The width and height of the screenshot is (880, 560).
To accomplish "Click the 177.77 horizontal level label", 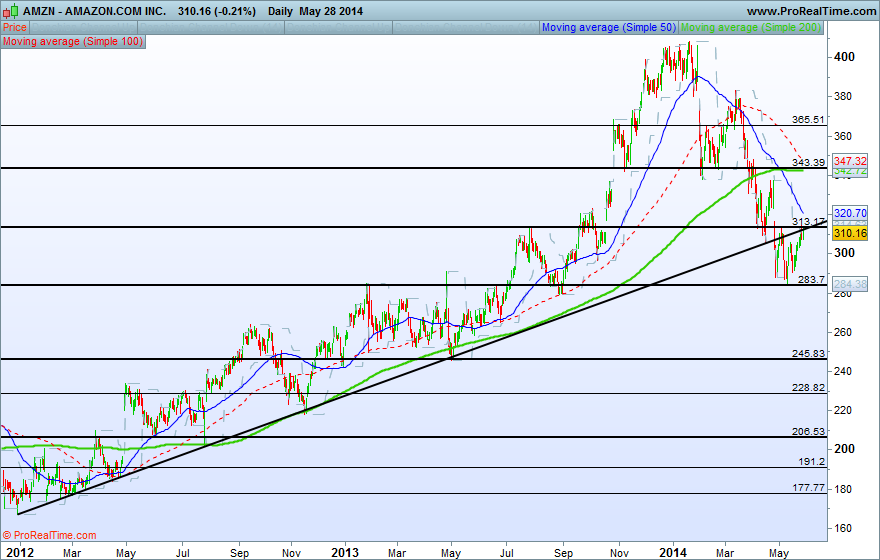I will (808, 488).
